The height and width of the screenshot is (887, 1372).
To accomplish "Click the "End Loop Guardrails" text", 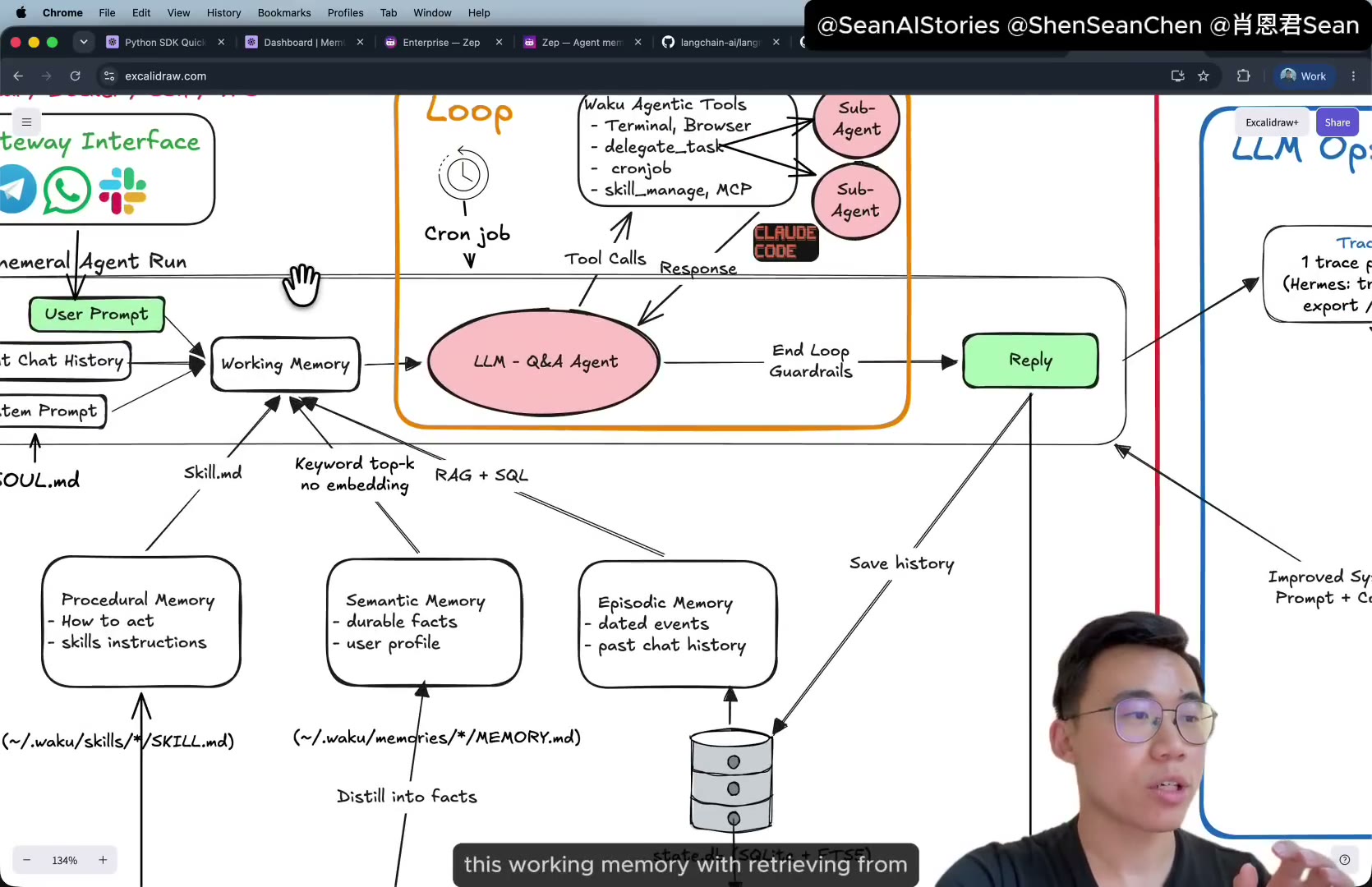I will [811, 361].
